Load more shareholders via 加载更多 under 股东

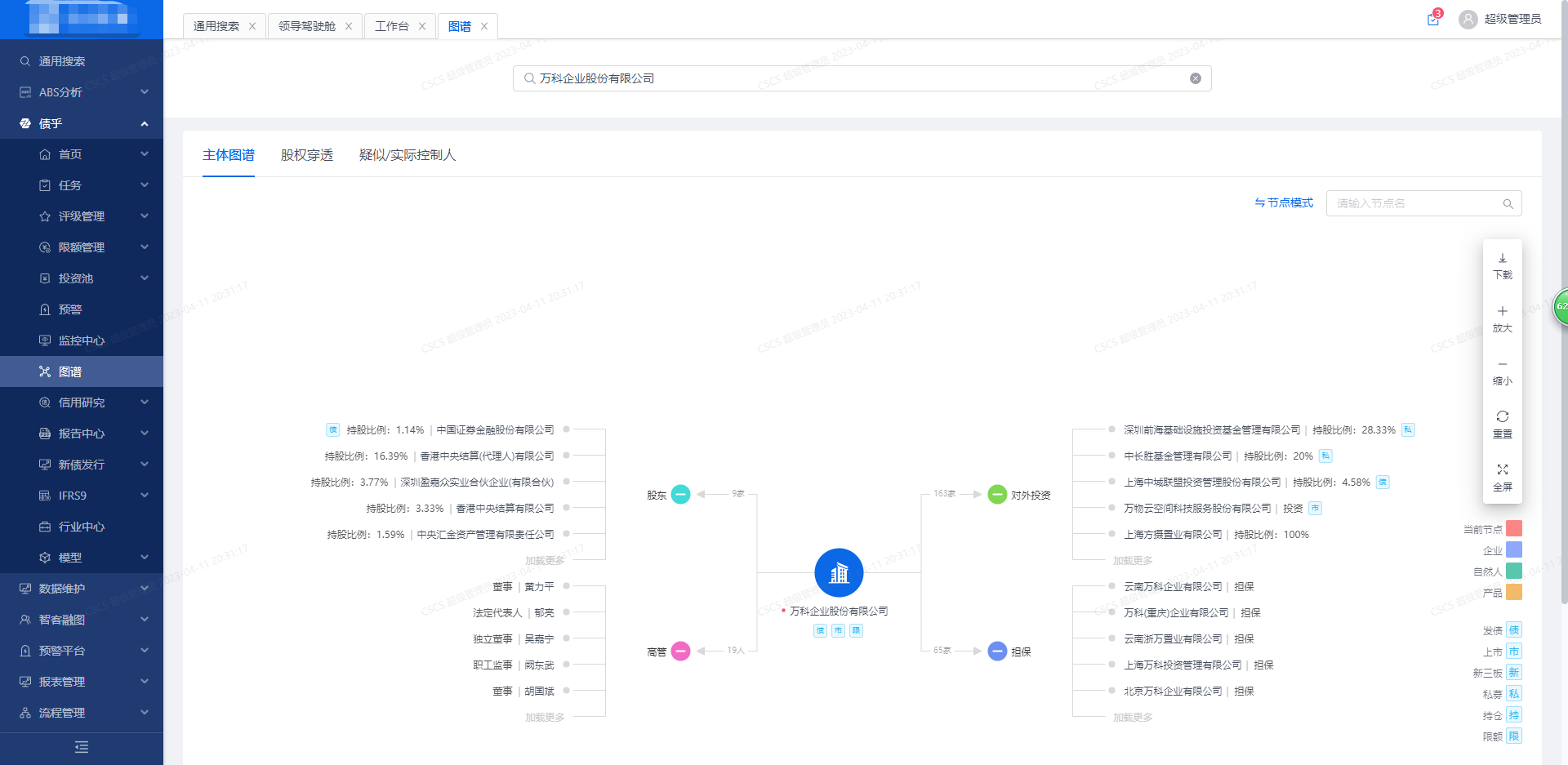545,560
